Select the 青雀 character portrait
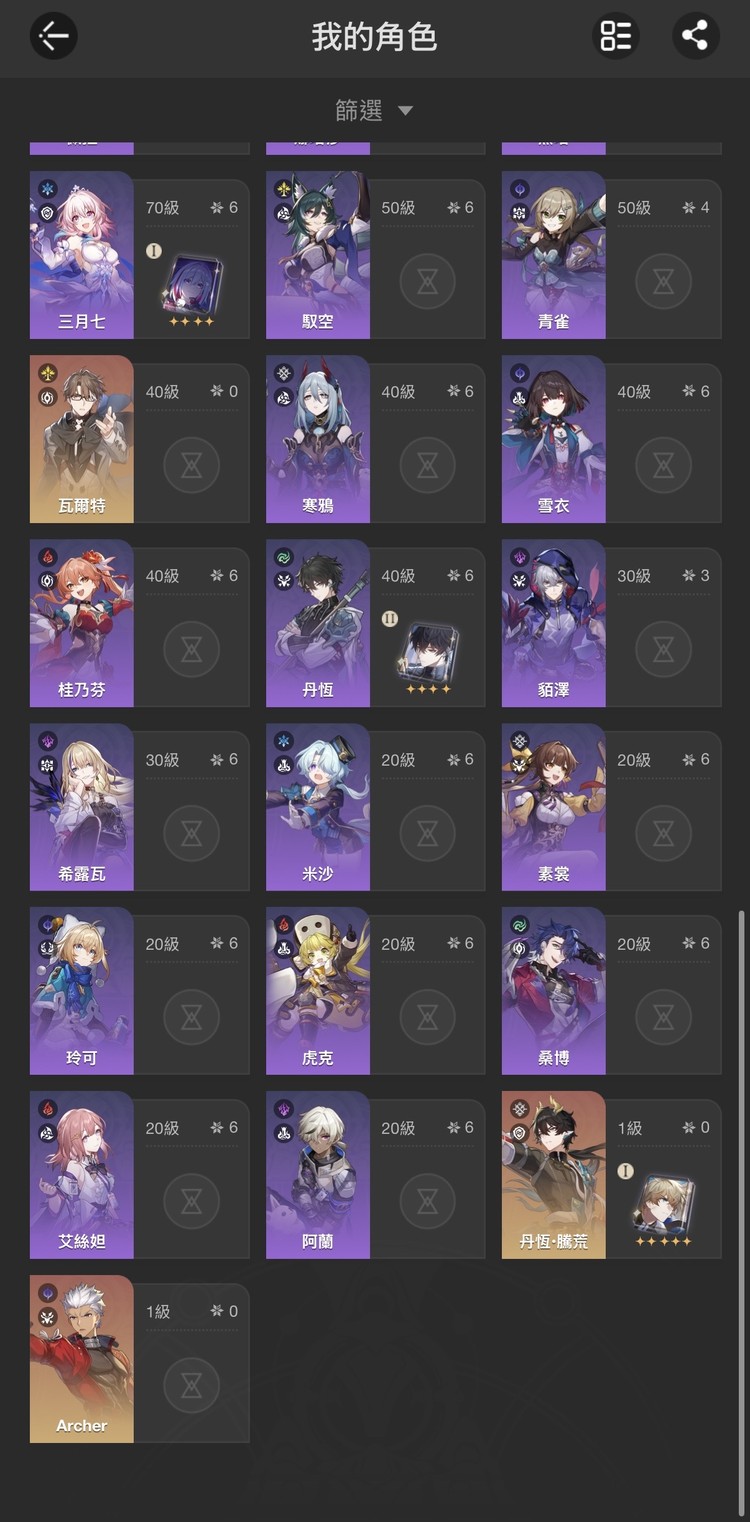750x1522 pixels. pyautogui.click(x=554, y=255)
